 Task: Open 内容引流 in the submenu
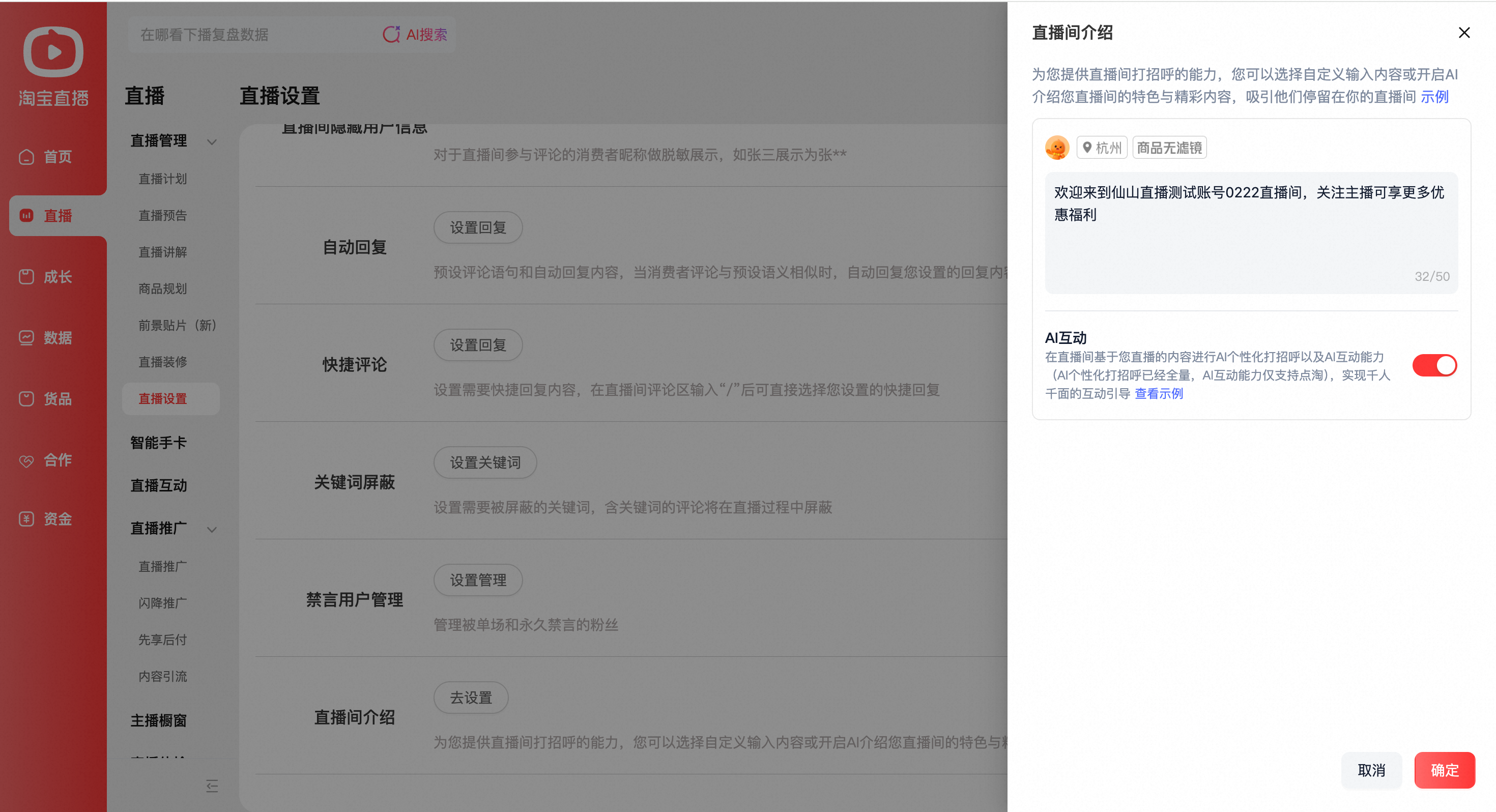[163, 676]
